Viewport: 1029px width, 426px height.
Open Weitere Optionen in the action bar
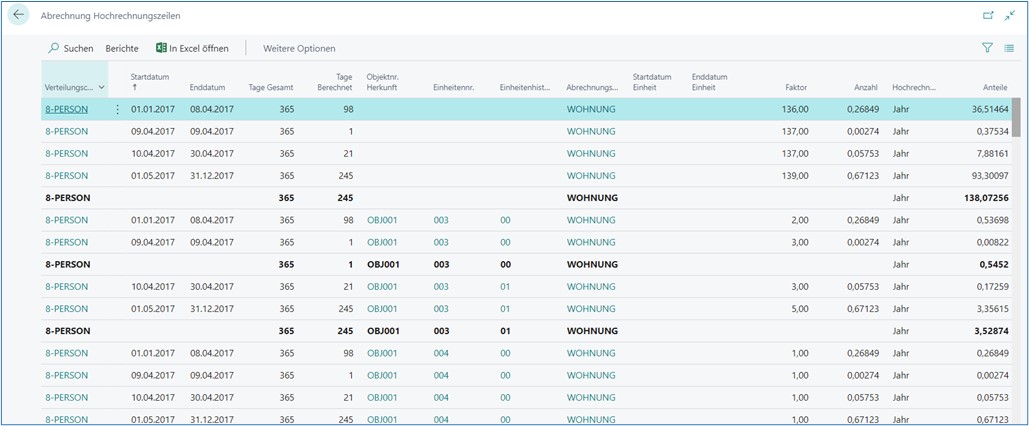coord(299,48)
